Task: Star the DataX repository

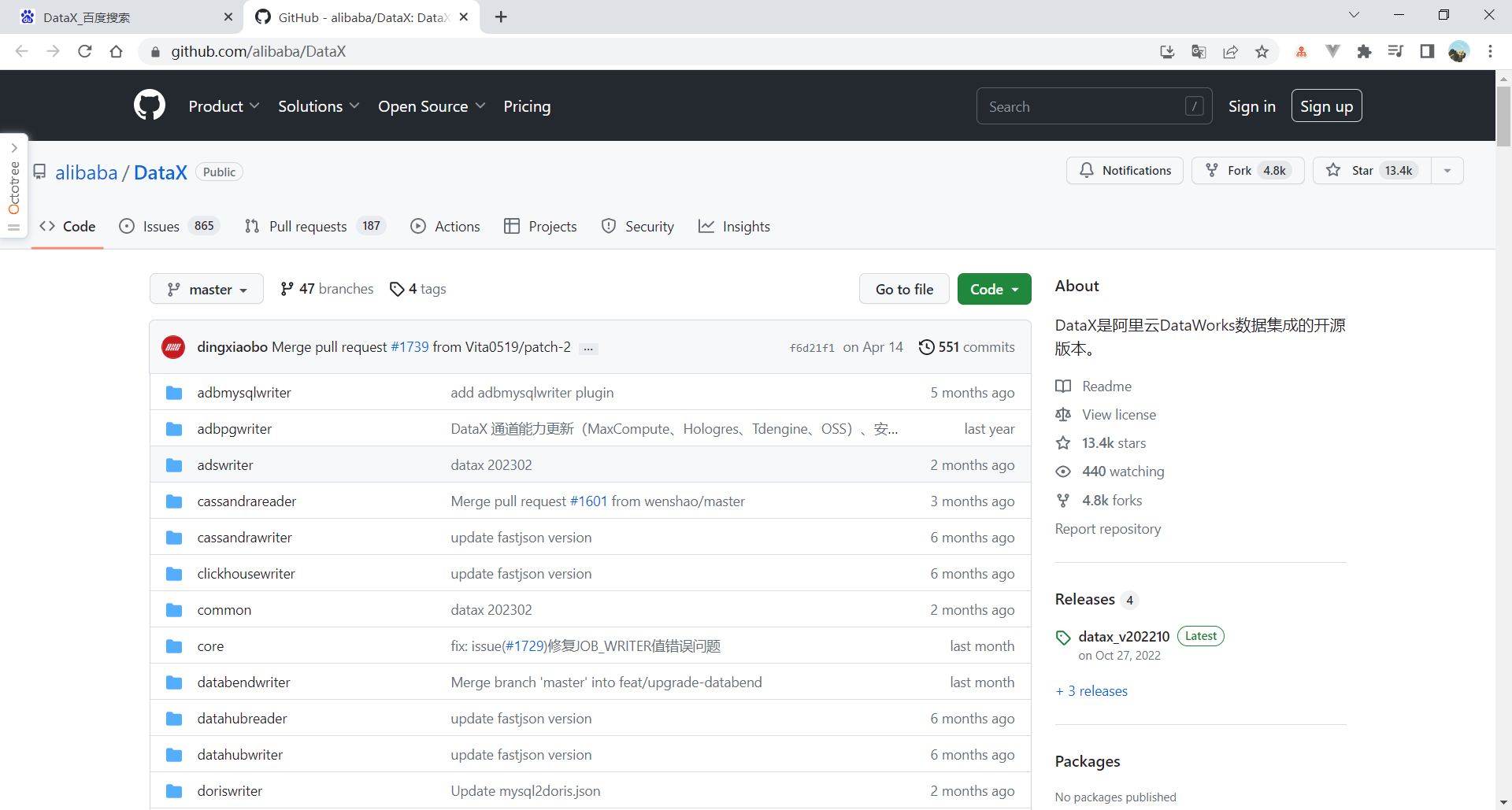Action: pos(1373,171)
